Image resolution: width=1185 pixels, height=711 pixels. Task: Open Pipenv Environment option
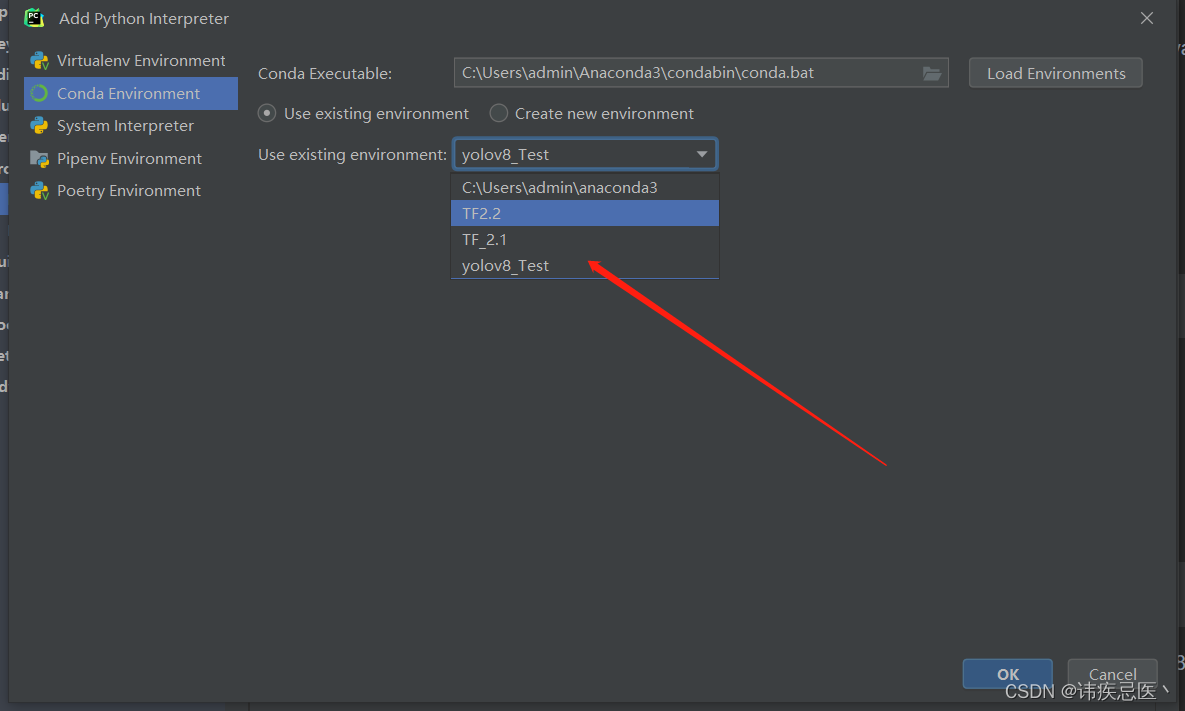pos(131,159)
